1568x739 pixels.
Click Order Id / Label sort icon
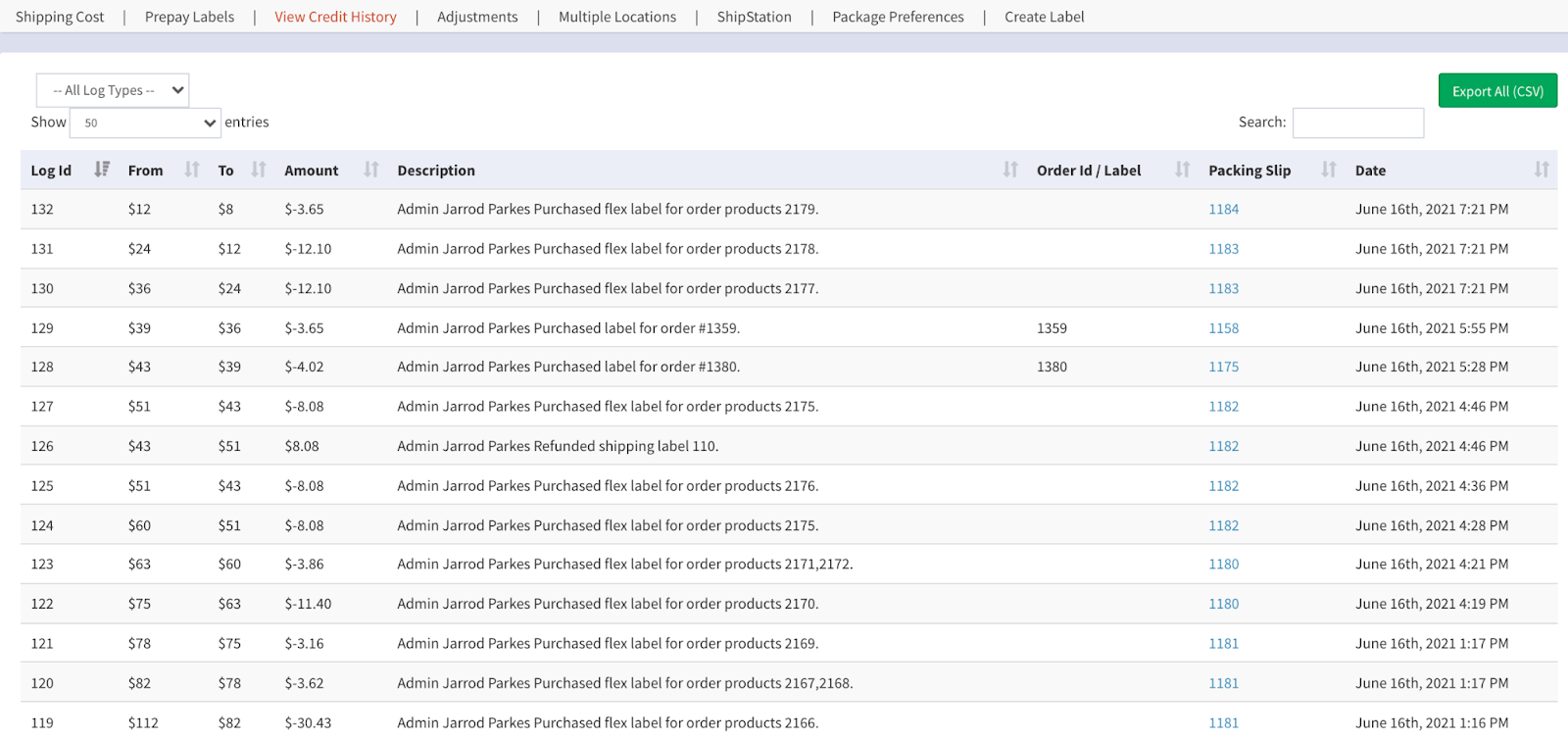1183,170
